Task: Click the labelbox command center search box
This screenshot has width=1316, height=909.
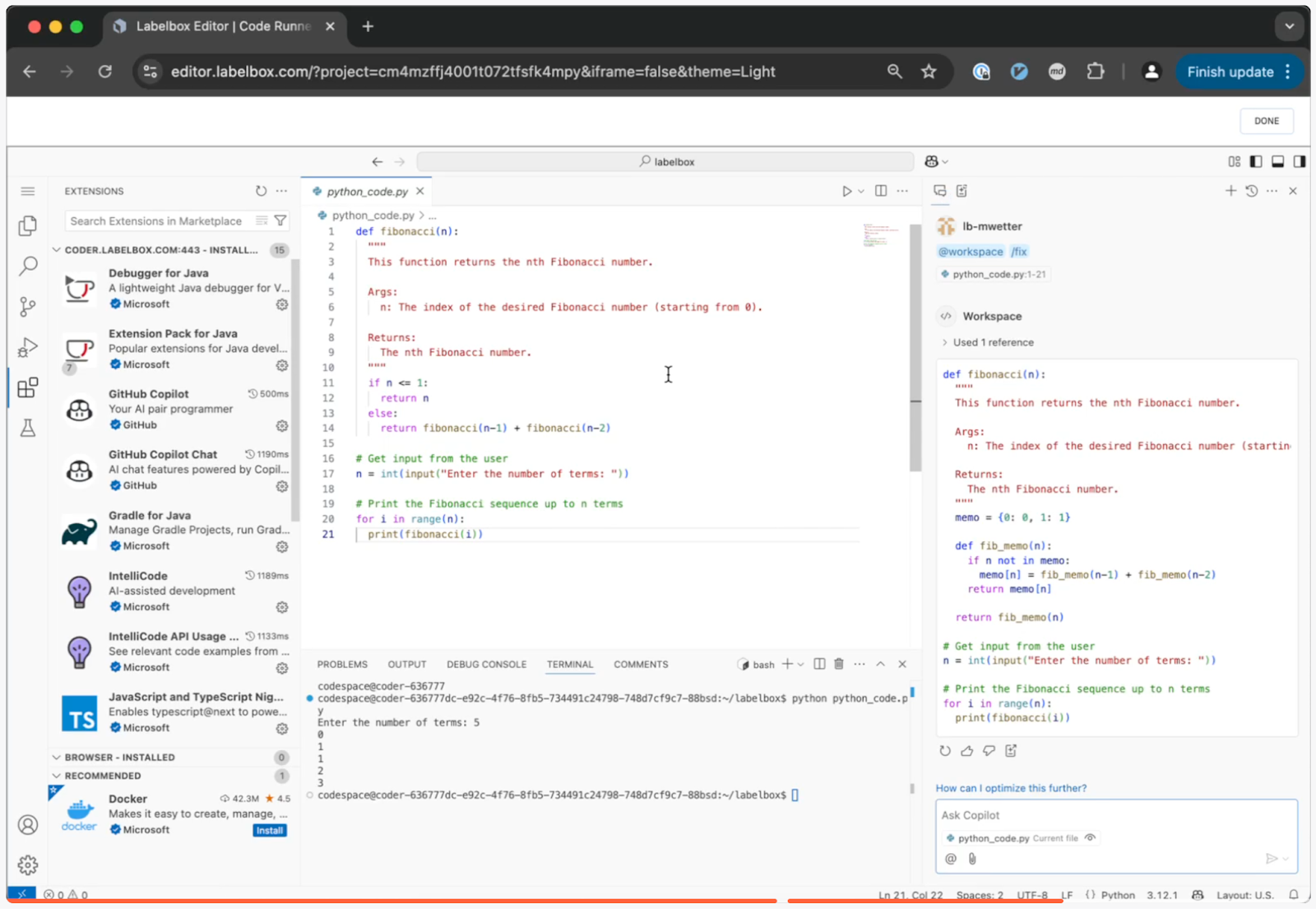Action: click(665, 162)
